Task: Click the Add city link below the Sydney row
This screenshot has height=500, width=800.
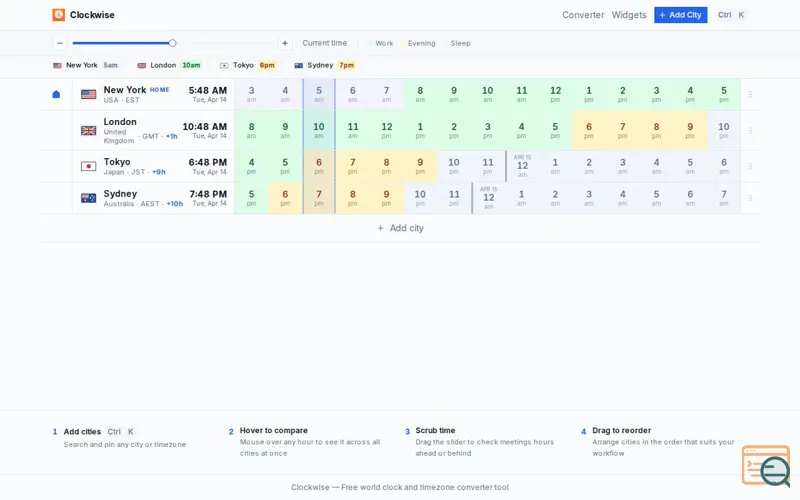Action: point(401,228)
